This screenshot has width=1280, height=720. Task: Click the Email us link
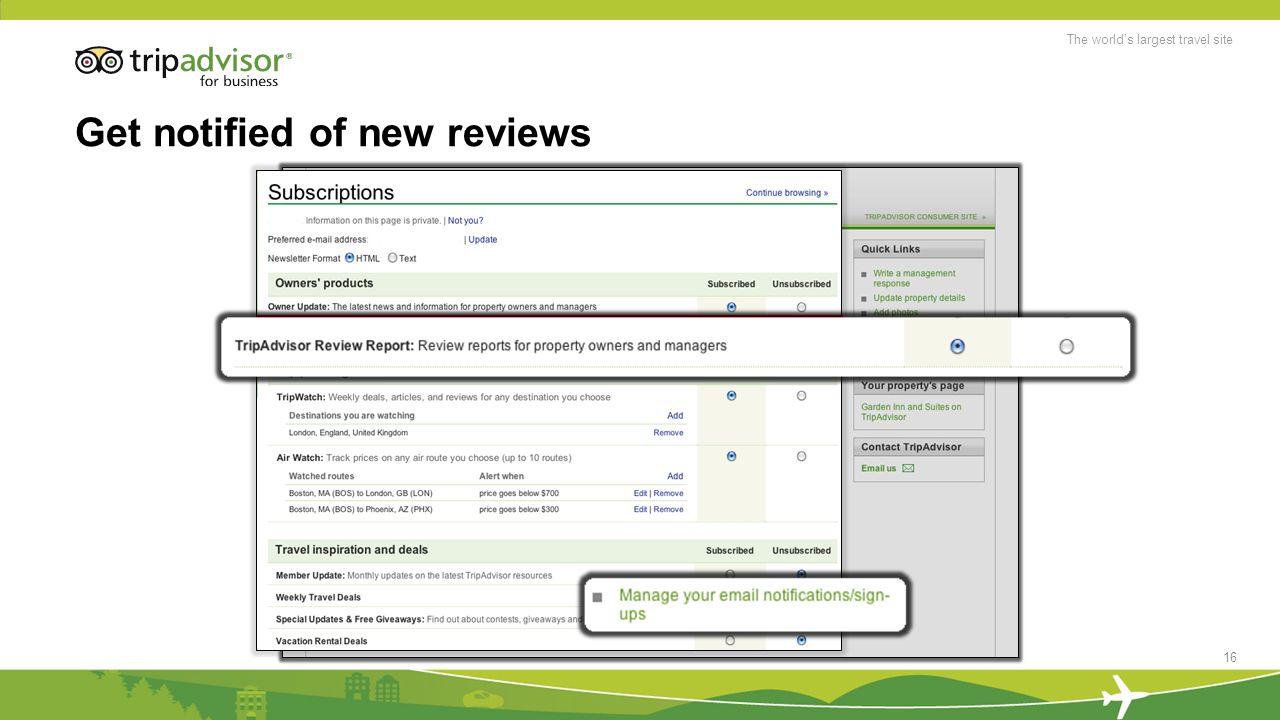click(878, 468)
